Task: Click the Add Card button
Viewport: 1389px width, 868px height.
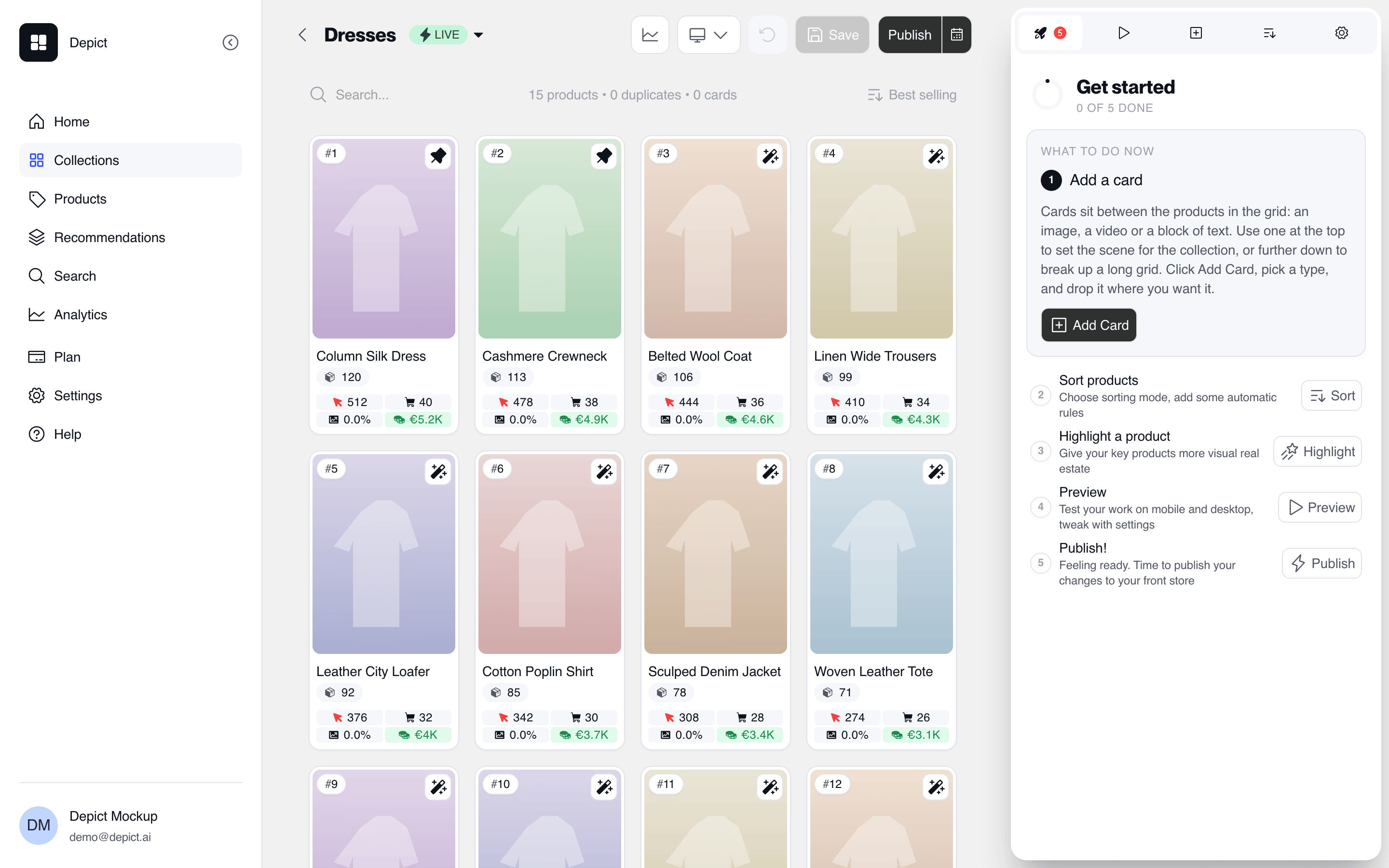Action: coord(1088,325)
